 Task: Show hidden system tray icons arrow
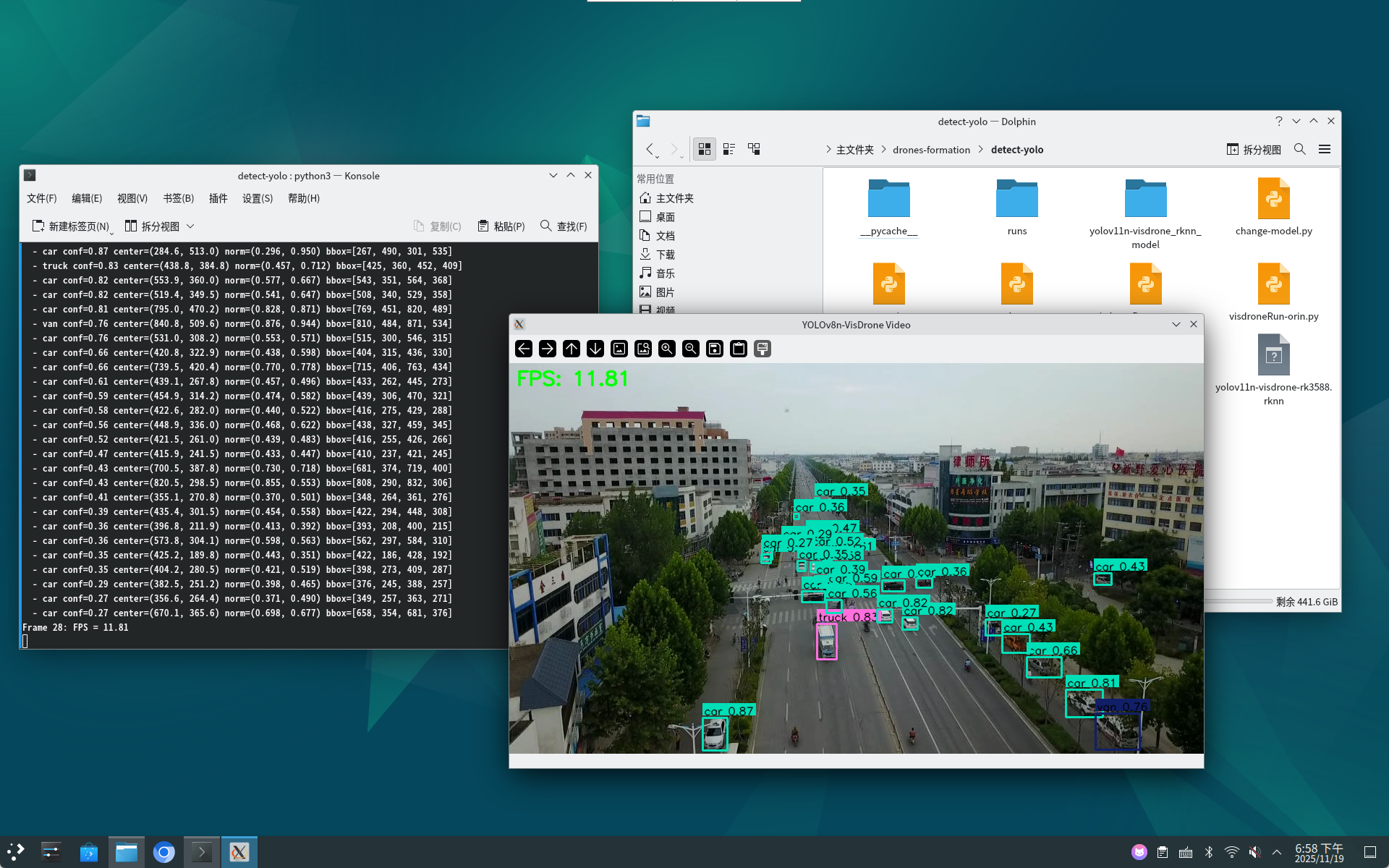(1277, 852)
